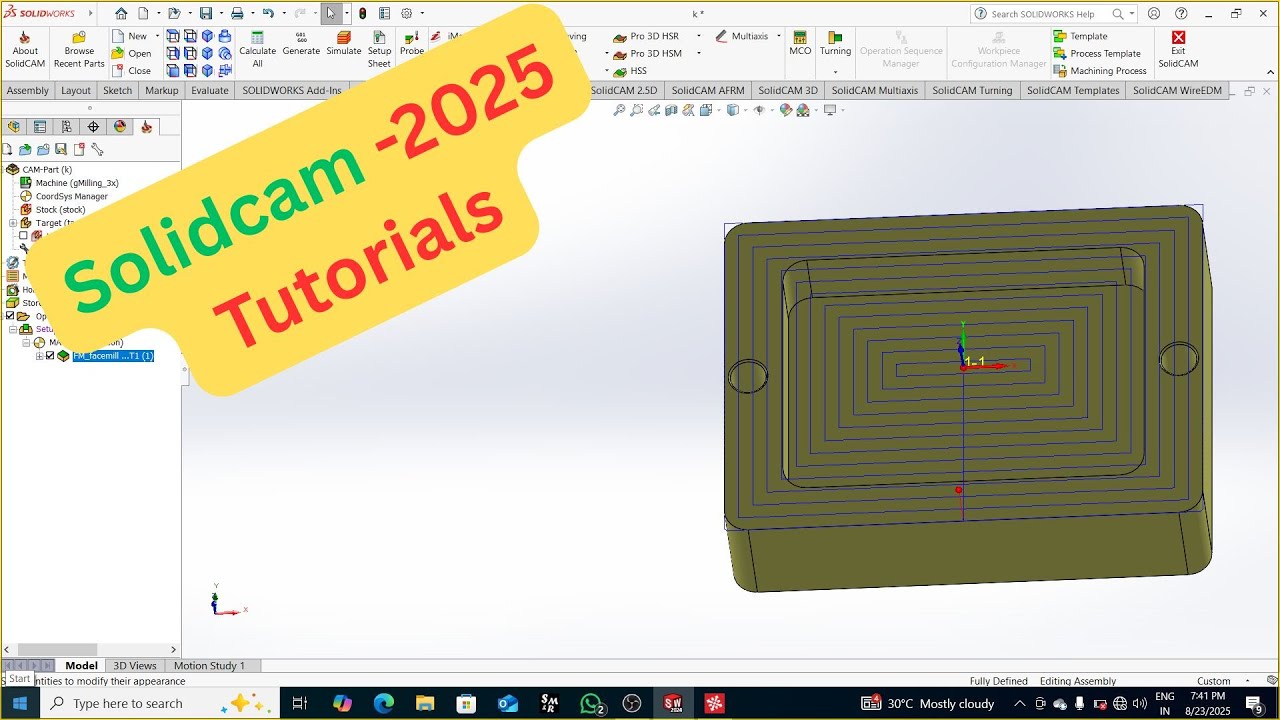Open Turning dropdown arrow
1280x720 pixels.
point(835,72)
